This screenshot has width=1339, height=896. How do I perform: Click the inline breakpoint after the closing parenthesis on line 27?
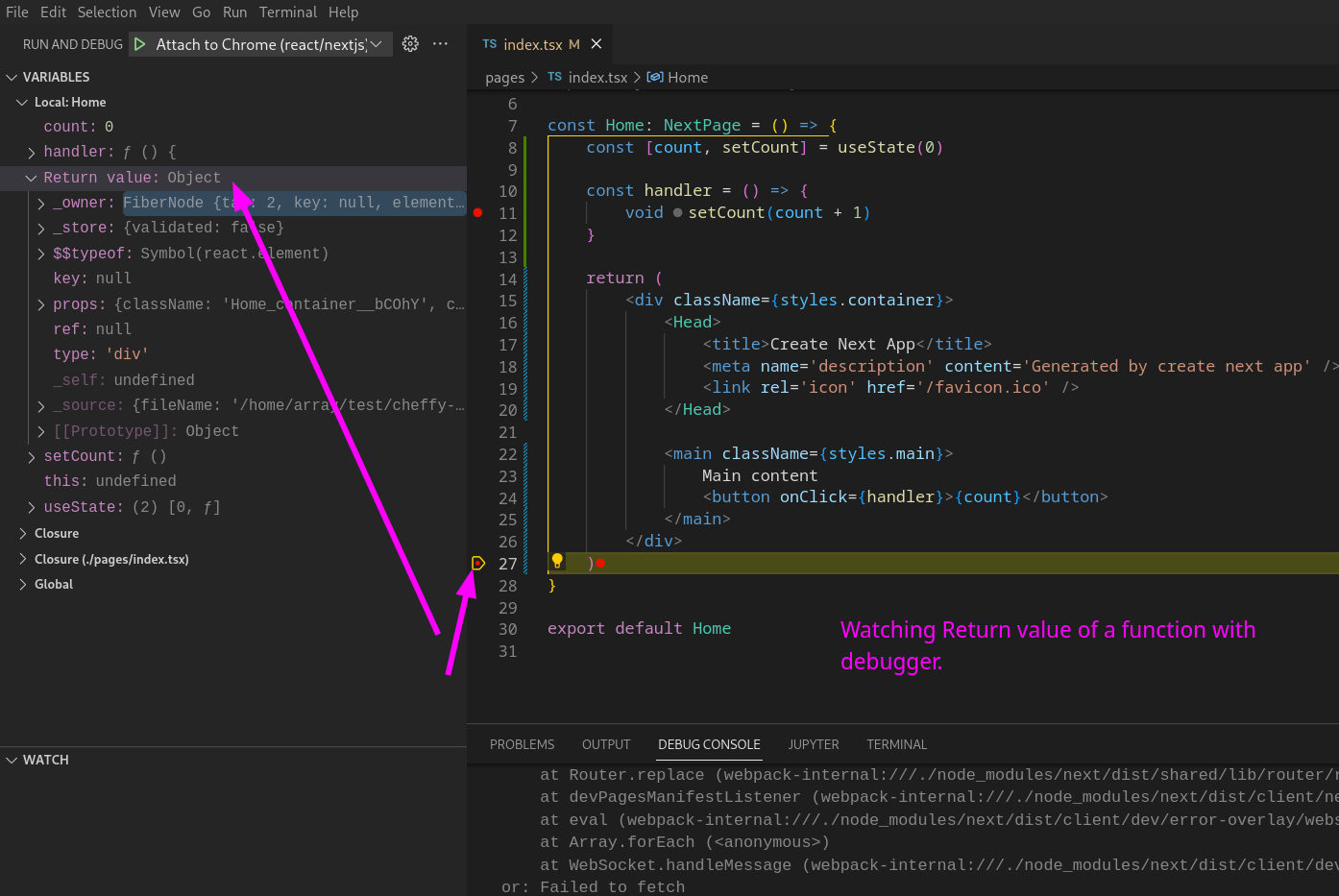pyautogui.click(x=600, y=564)
